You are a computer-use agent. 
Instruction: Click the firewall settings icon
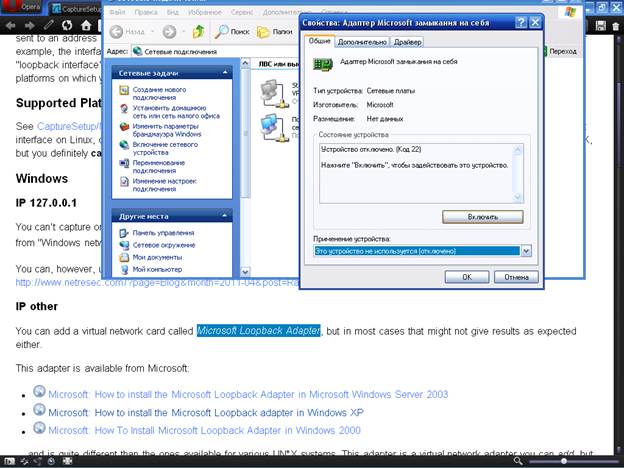pos(124,127)
